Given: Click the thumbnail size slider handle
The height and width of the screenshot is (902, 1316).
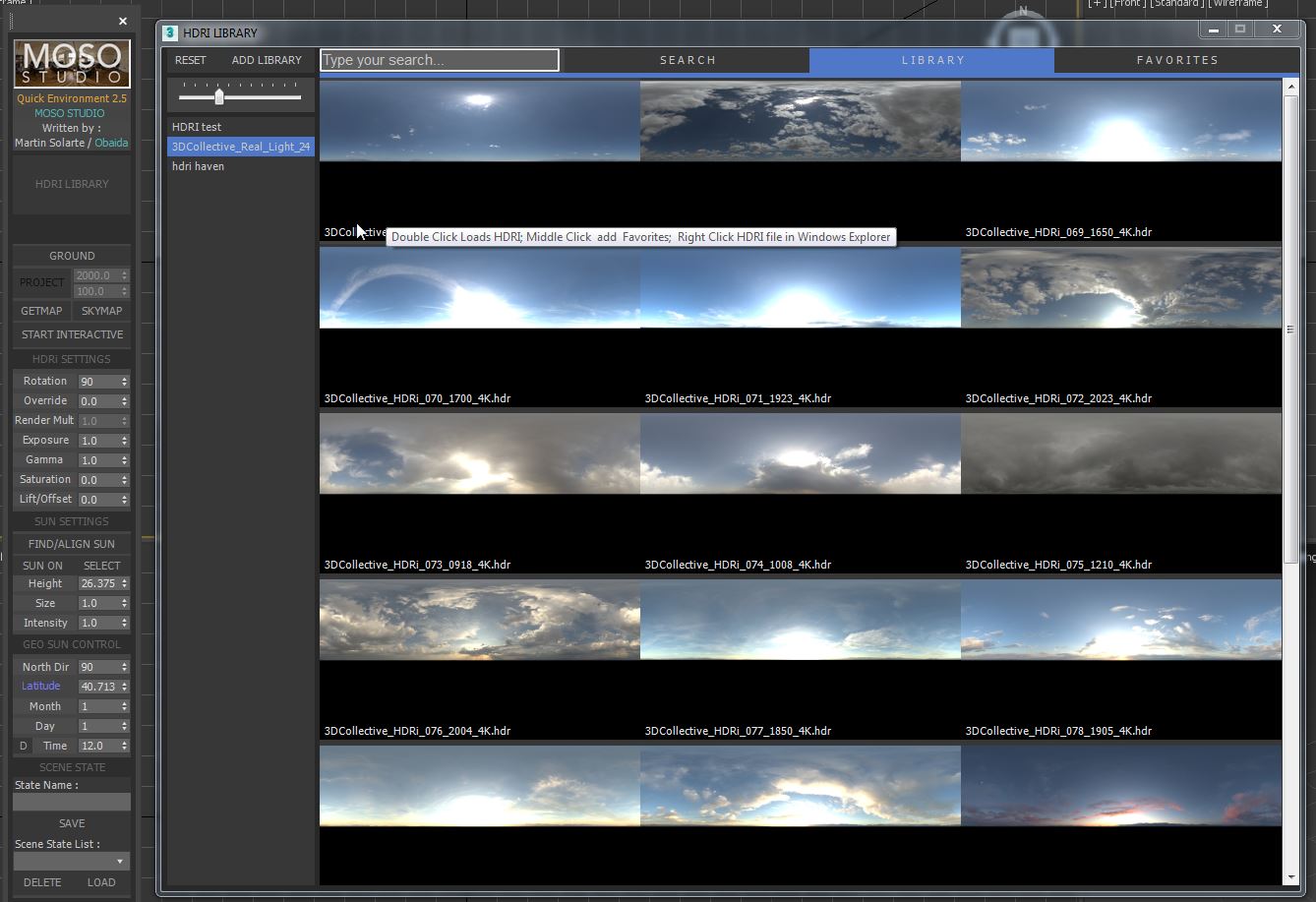Looking at the screenshot, I should 219,96.
